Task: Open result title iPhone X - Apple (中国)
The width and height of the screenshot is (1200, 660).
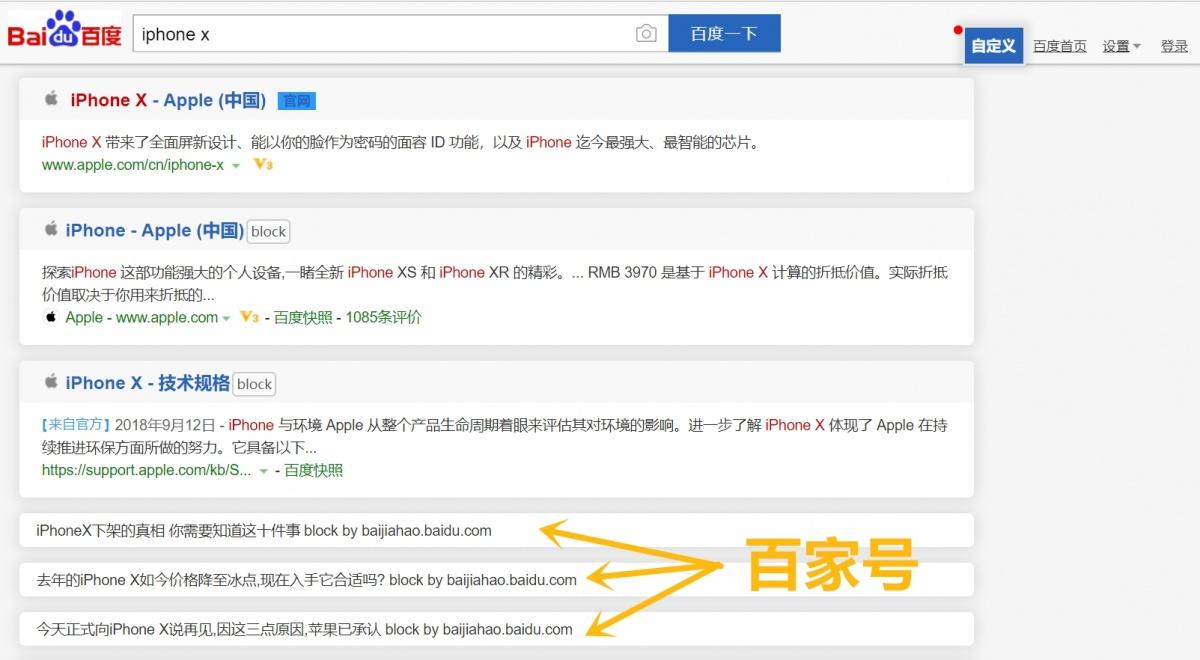Action: pos(168,100)
